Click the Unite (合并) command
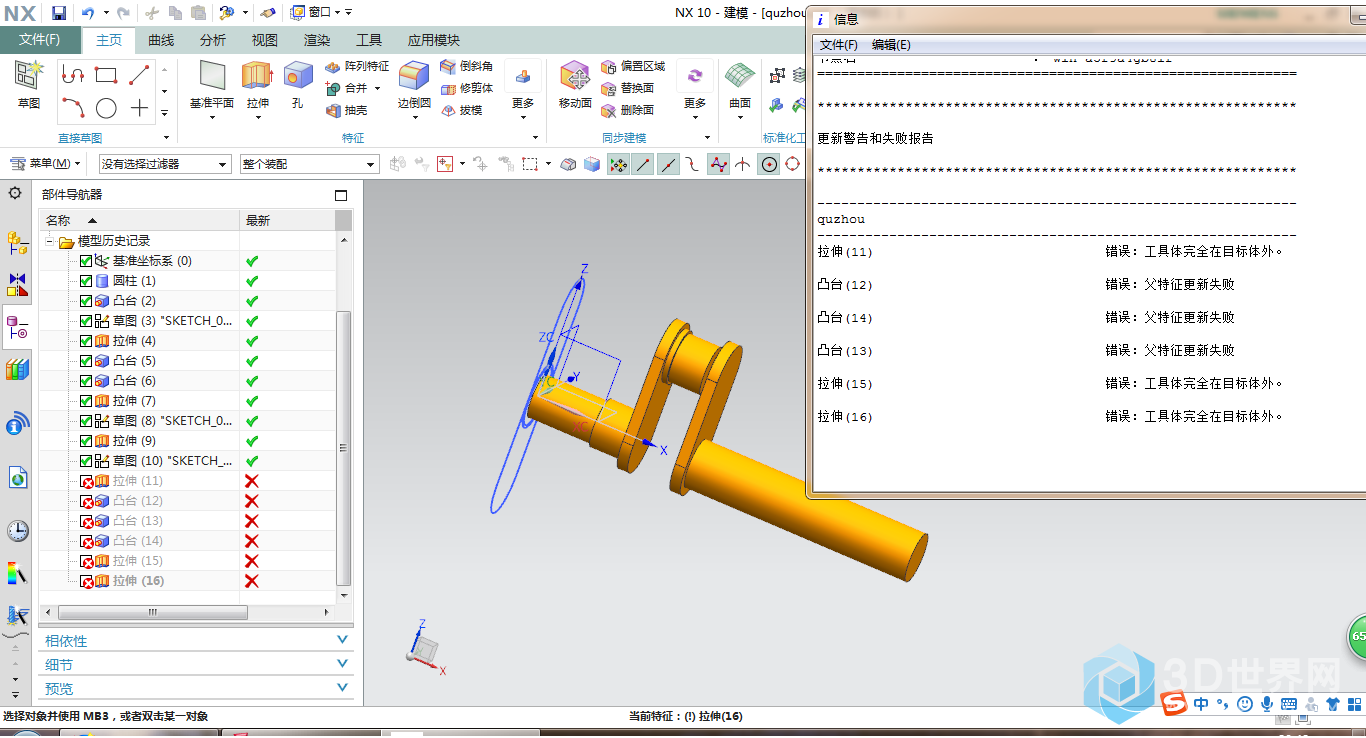 click(x=347, y=88)
